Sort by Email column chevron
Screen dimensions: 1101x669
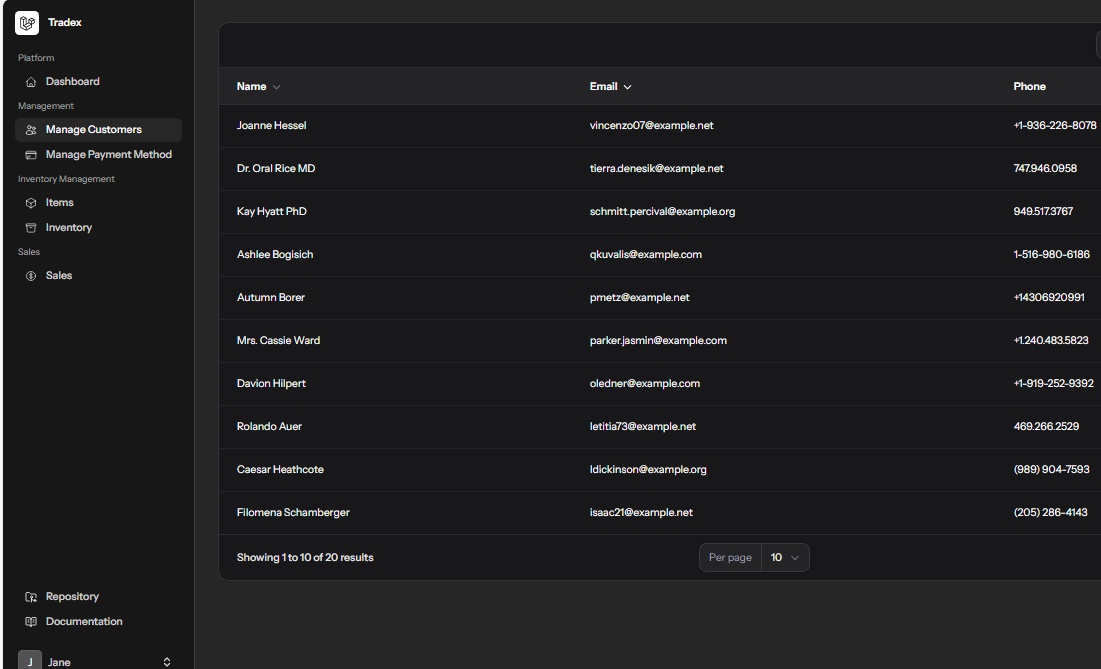click(x=628, y=87)
